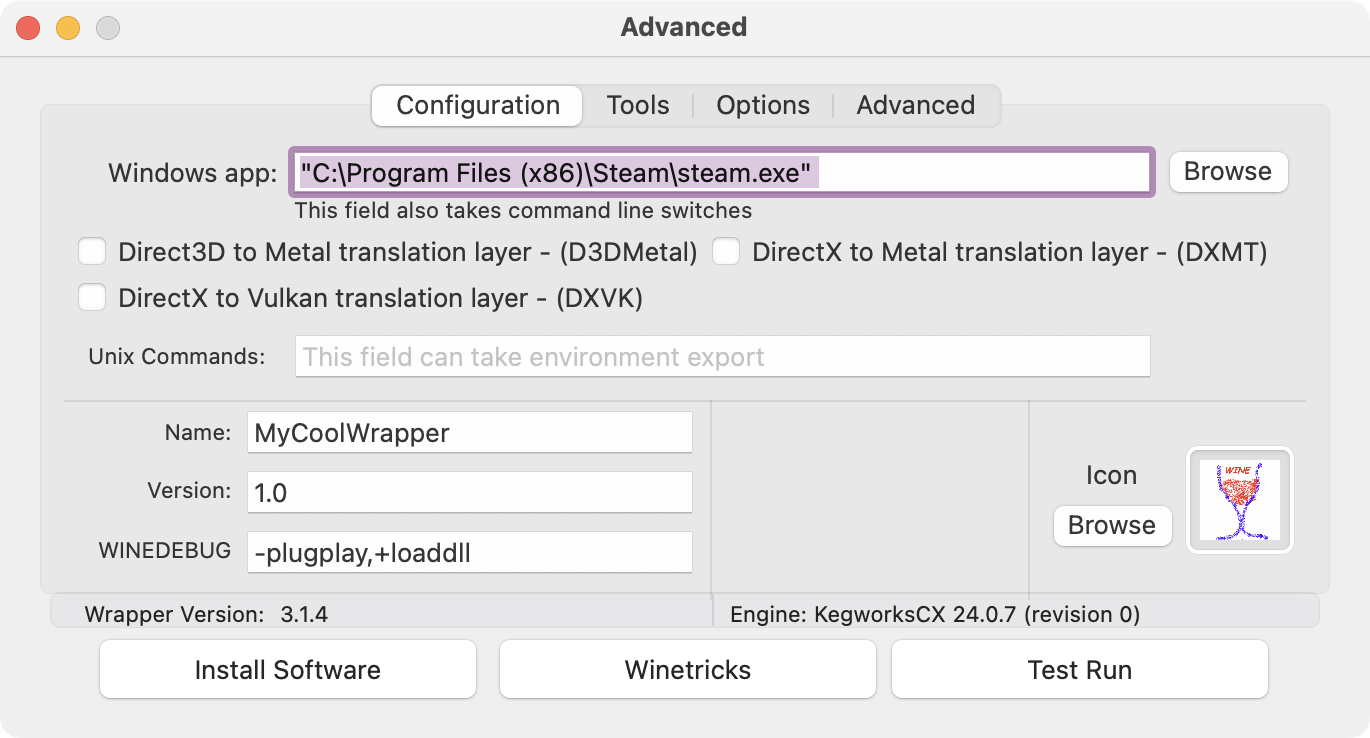Click into the Windows app path field
Viewport: 1370px width, 738px height.
(980, 173)
